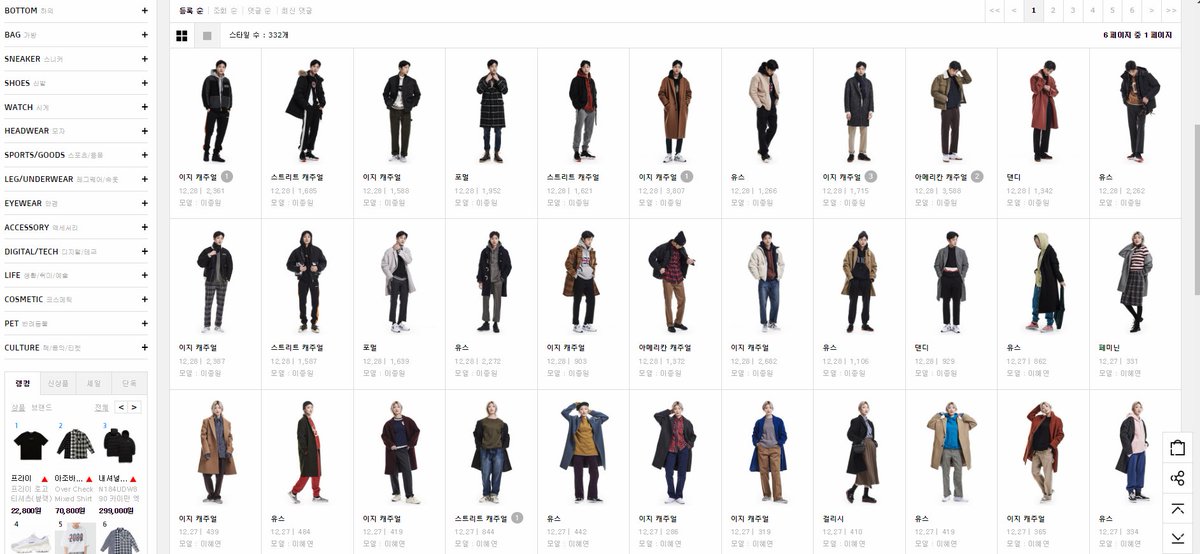
Task: Expand the COSMETIC category
Action: 144,299
